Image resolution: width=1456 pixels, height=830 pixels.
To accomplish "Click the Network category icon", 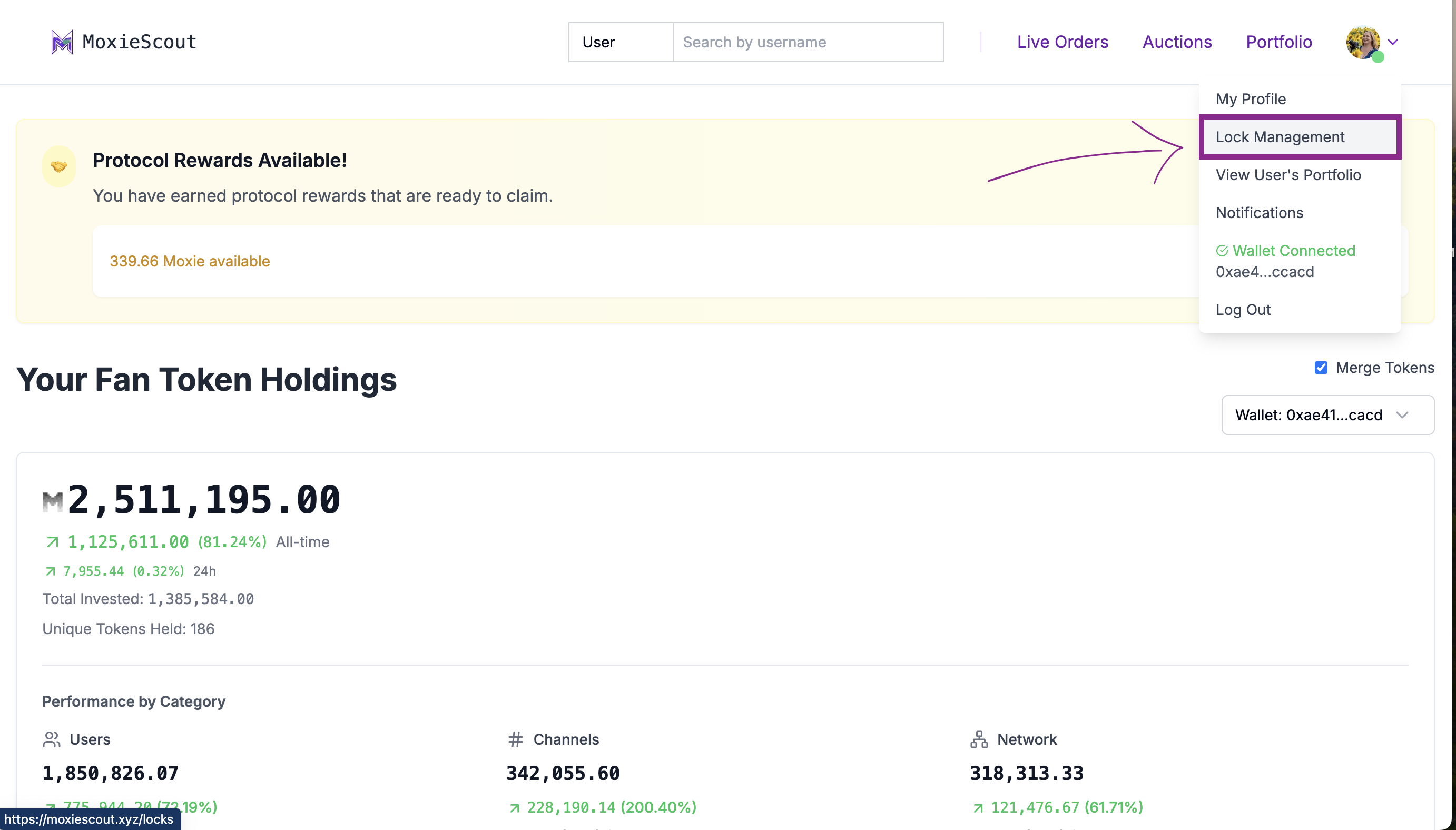I will (979, 739).
